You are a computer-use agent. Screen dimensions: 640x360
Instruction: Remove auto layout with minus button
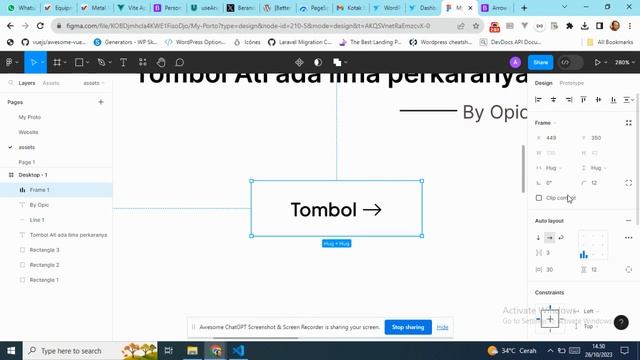tap(629, 221)
